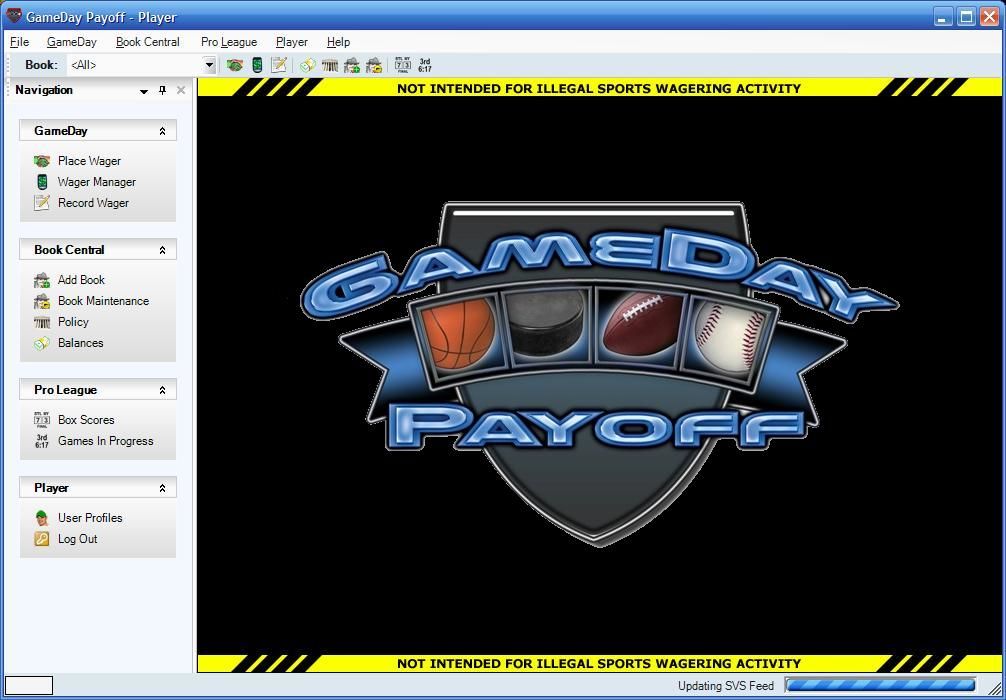Open the Book selector dropdown arrow
This screenshot has height=700, width=1006.
[209, 65]
